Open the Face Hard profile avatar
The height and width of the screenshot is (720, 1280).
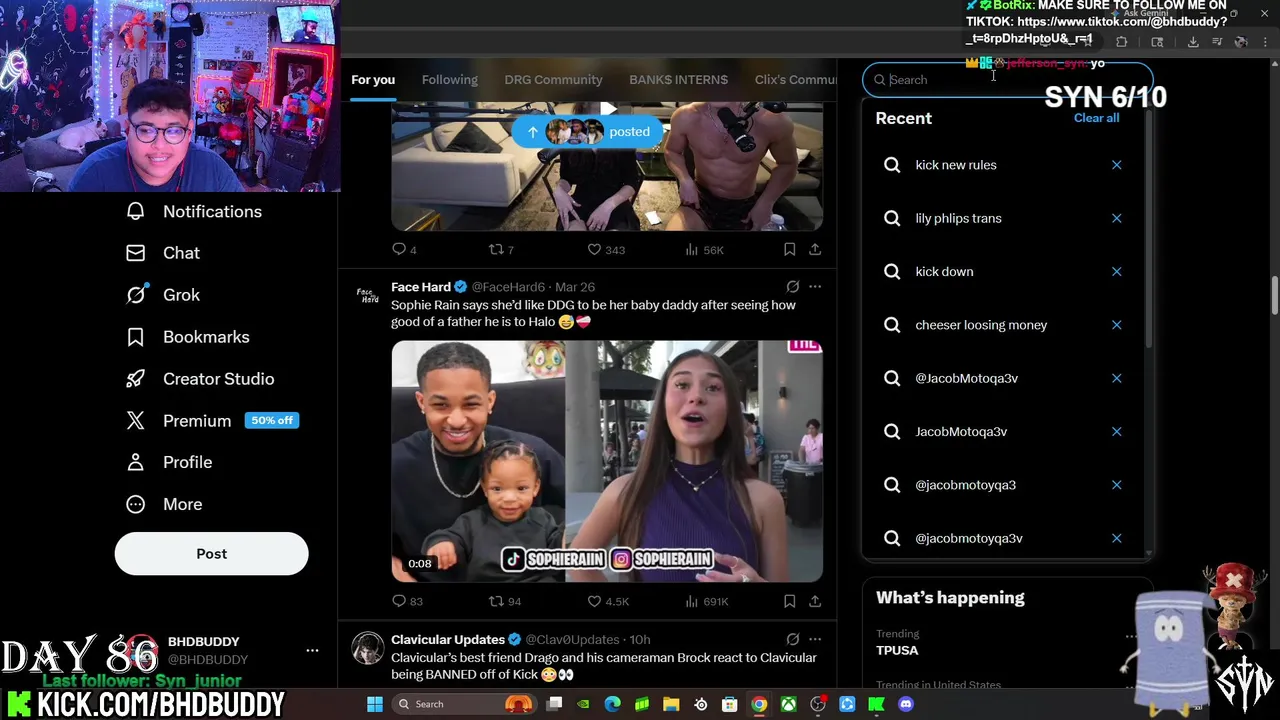coord(369,296)
